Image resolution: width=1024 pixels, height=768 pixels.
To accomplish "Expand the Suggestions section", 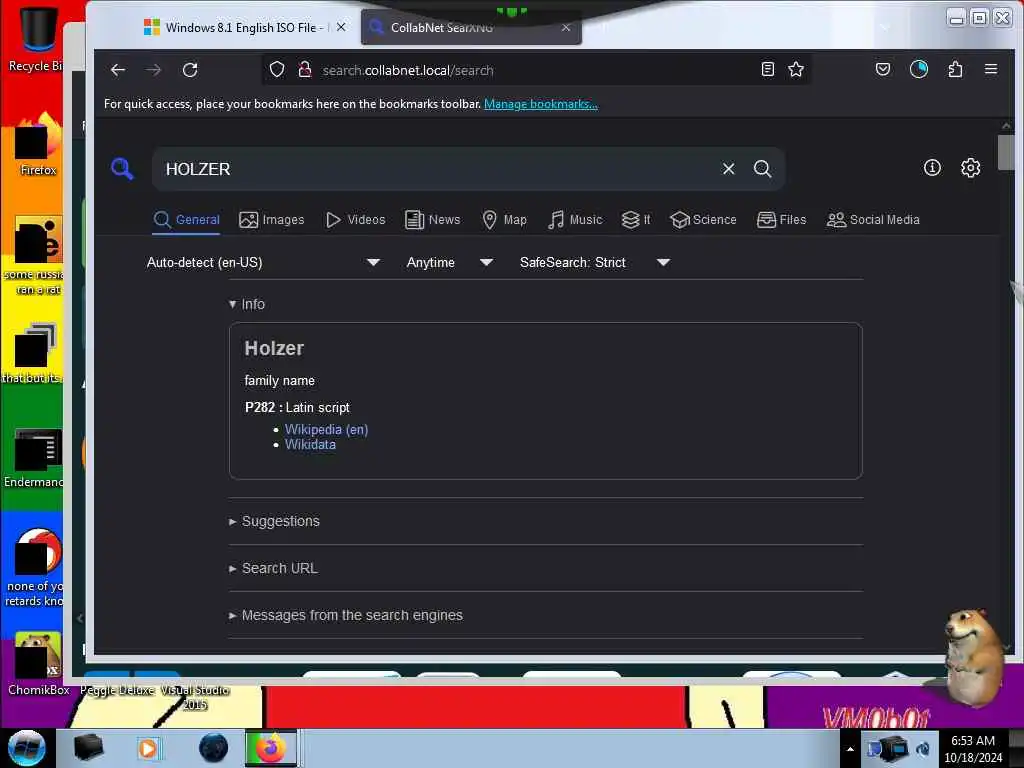I will click(274, 521).
